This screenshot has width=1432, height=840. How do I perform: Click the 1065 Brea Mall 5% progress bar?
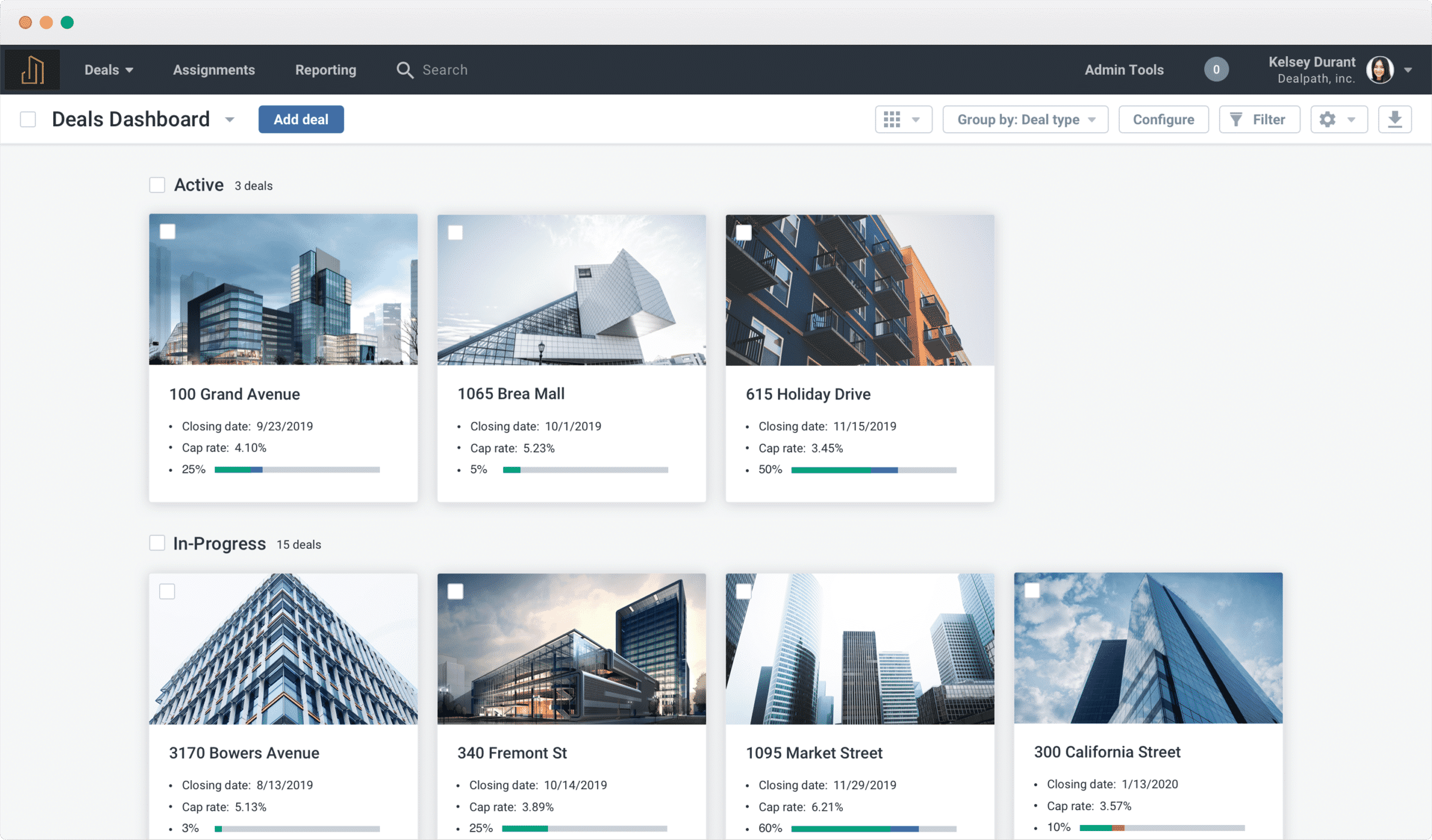[x=585, y=470]
